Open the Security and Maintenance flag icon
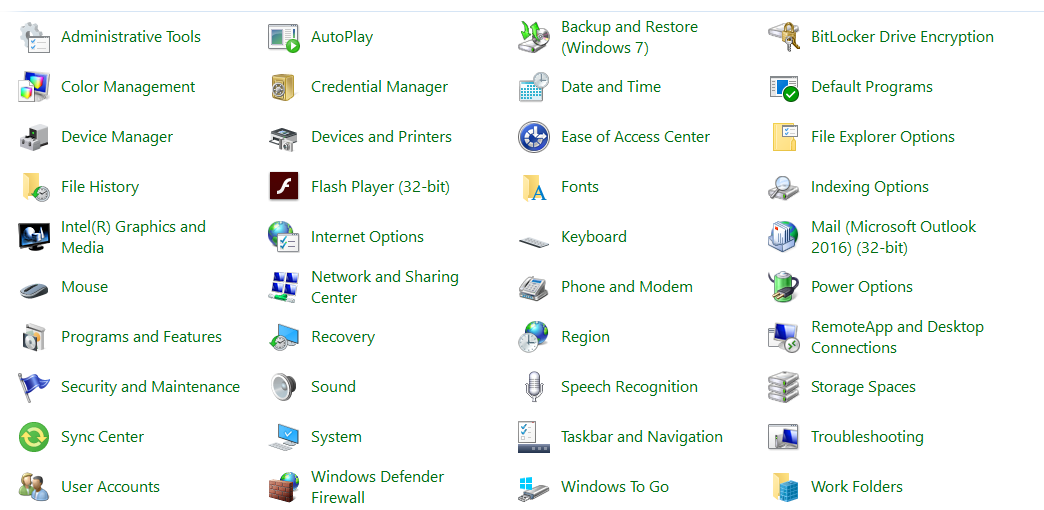1044x510 pixels. (34, 387)
